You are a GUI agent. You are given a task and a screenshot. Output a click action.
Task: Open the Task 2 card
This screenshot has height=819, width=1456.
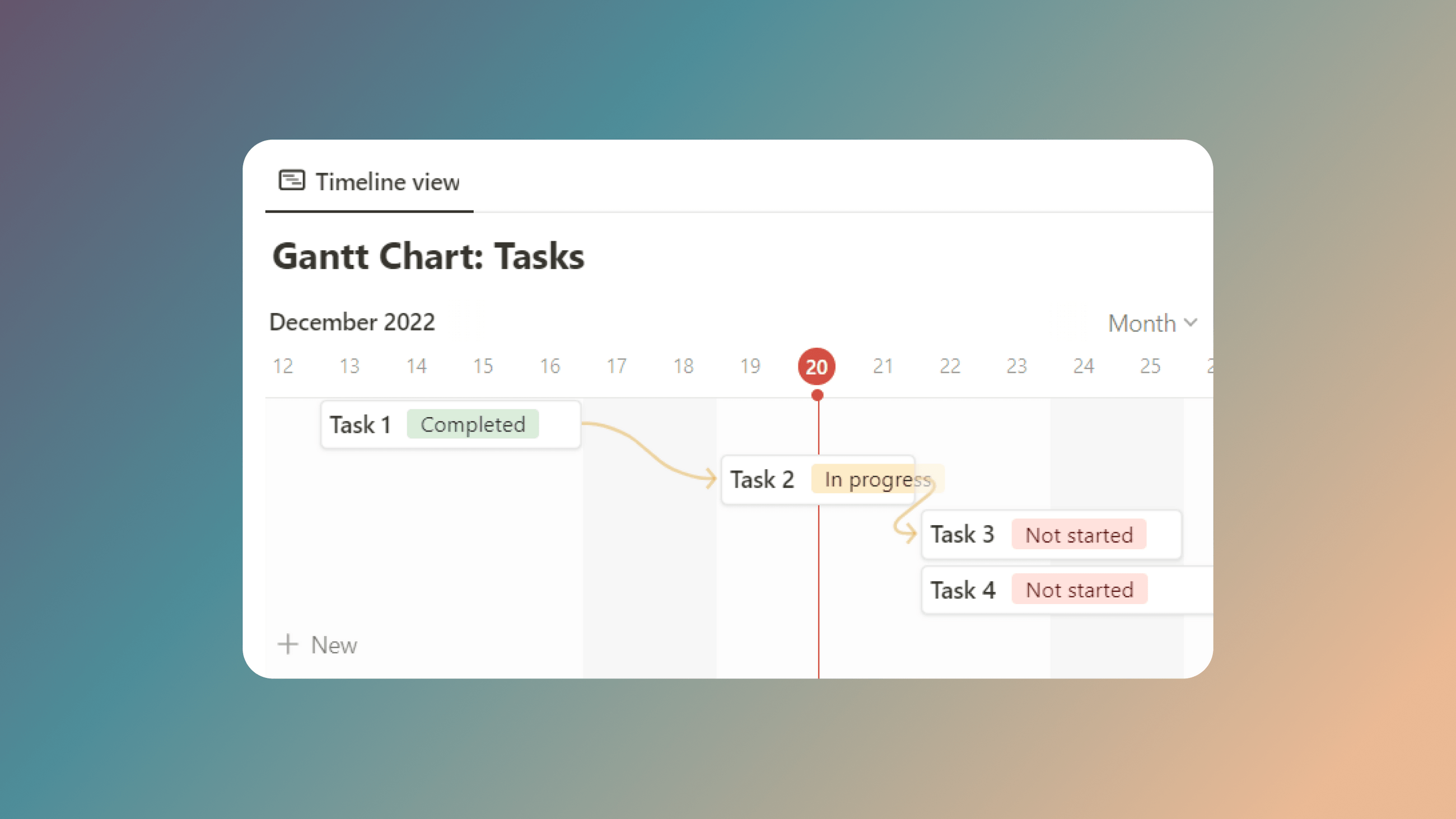coord(763,479)
